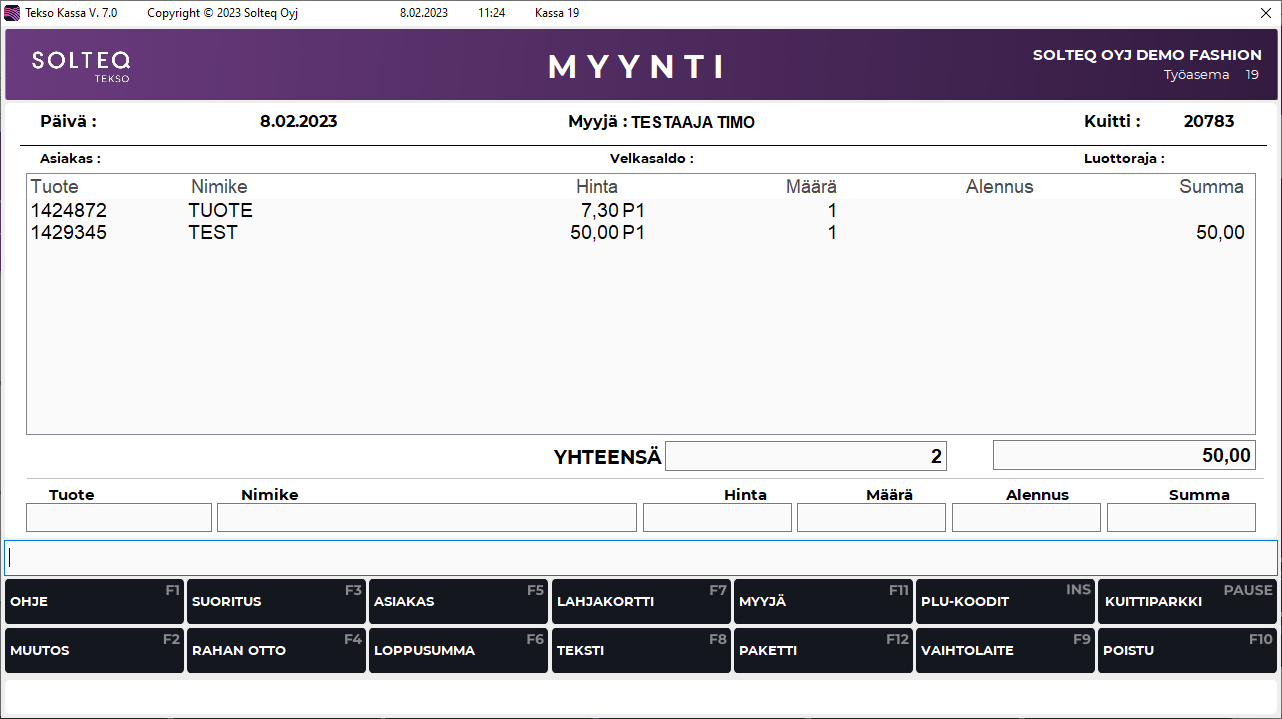The height and width of the screenshot is (719, 1282).
Task: Click the Alennus discount input field
Action: point(1026,518)
